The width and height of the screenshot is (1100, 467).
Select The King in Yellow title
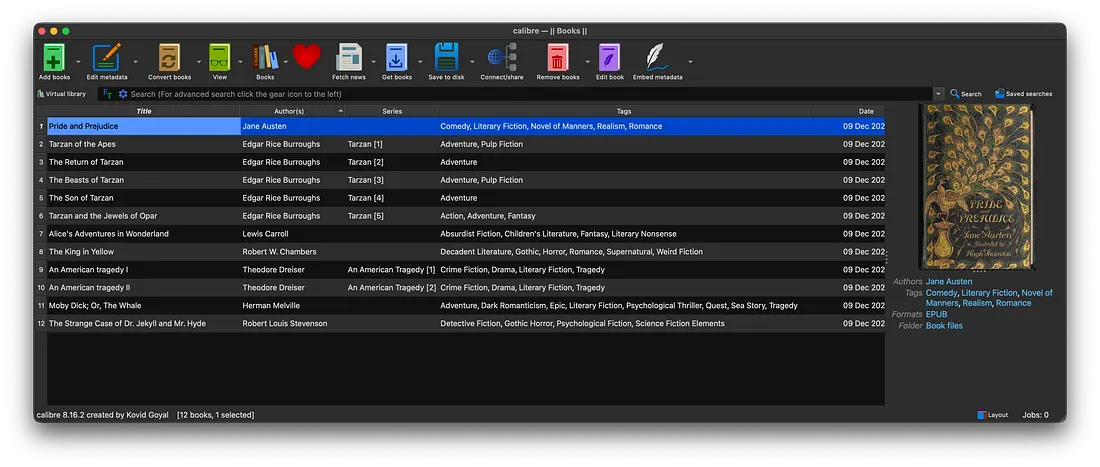pos(81,252)
